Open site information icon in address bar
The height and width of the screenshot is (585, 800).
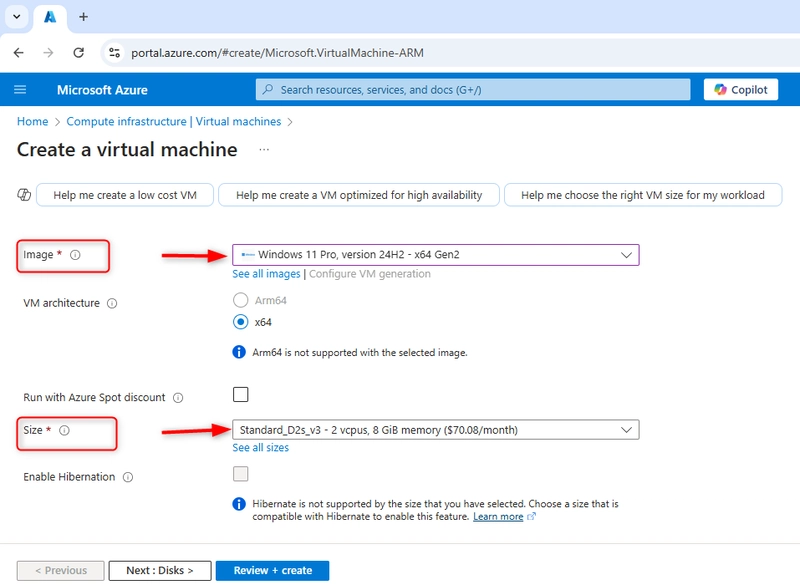pos(115,53)
